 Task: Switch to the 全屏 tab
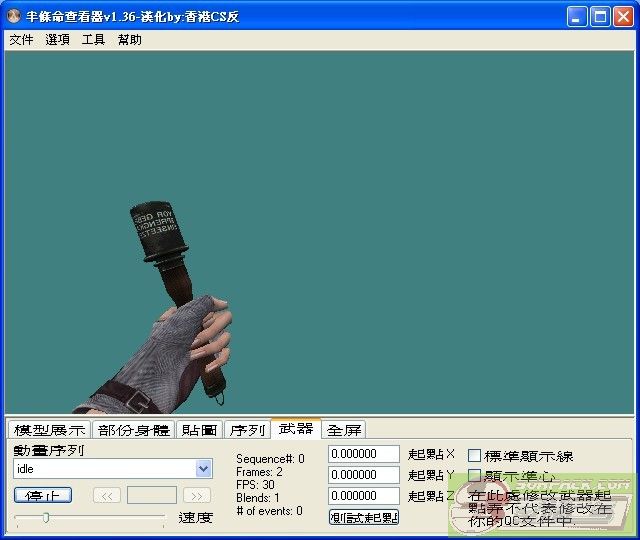coord(344,430)
